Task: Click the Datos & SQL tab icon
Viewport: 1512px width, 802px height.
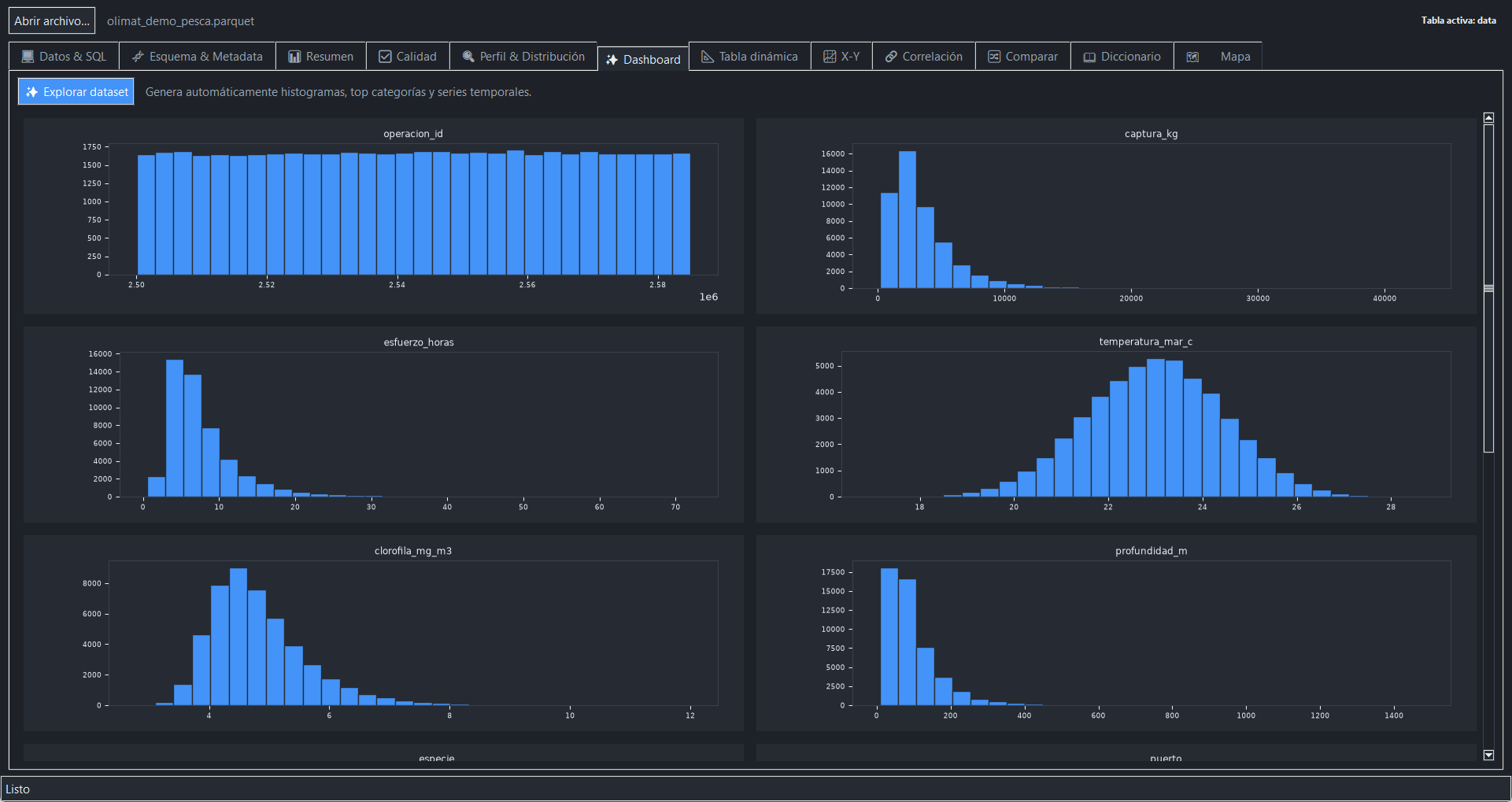Action: 28,57
